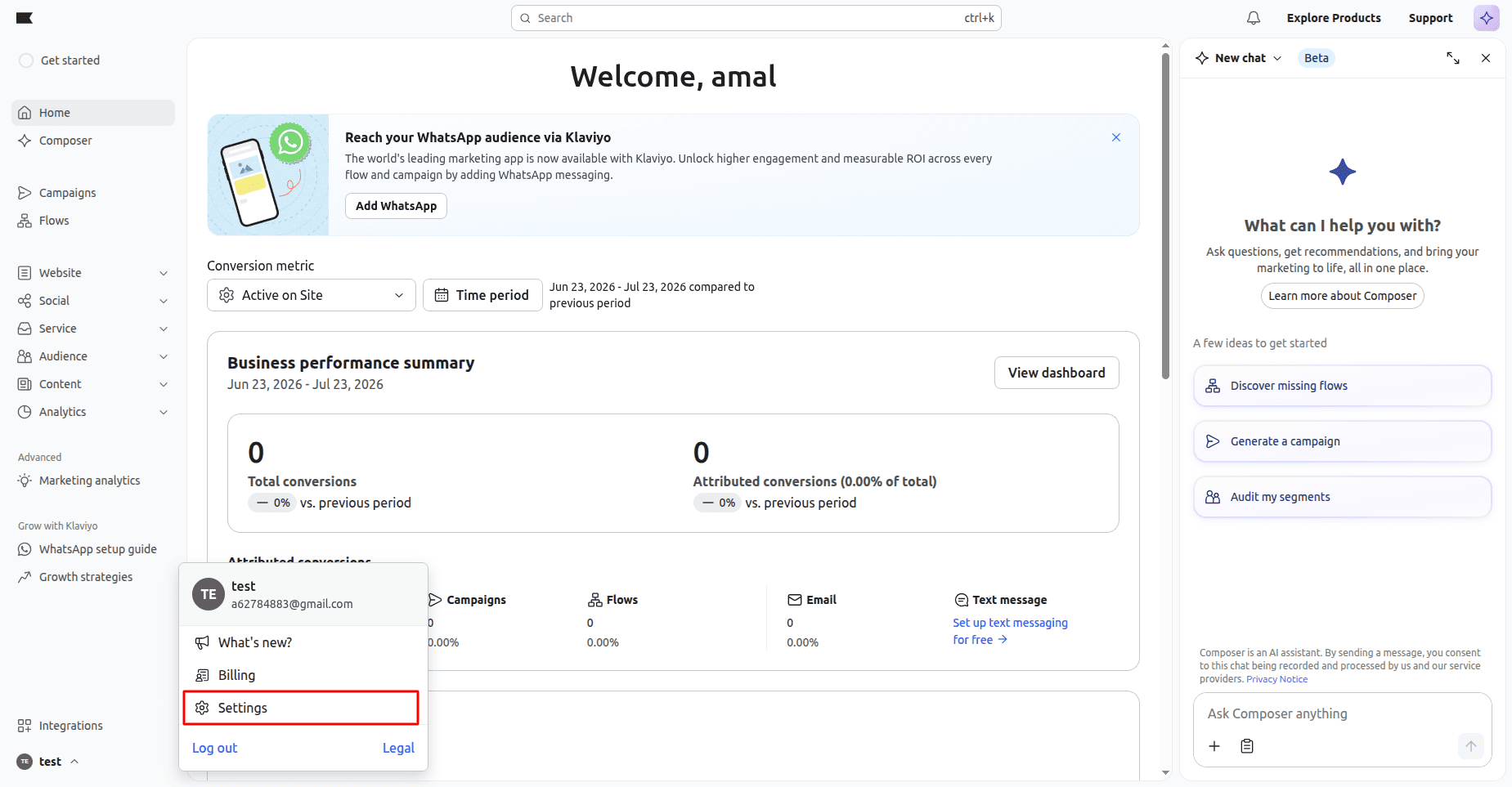The image size is (1512, 787).
Task: Open Home in the sidebar
Action: [x=93, y=113]
